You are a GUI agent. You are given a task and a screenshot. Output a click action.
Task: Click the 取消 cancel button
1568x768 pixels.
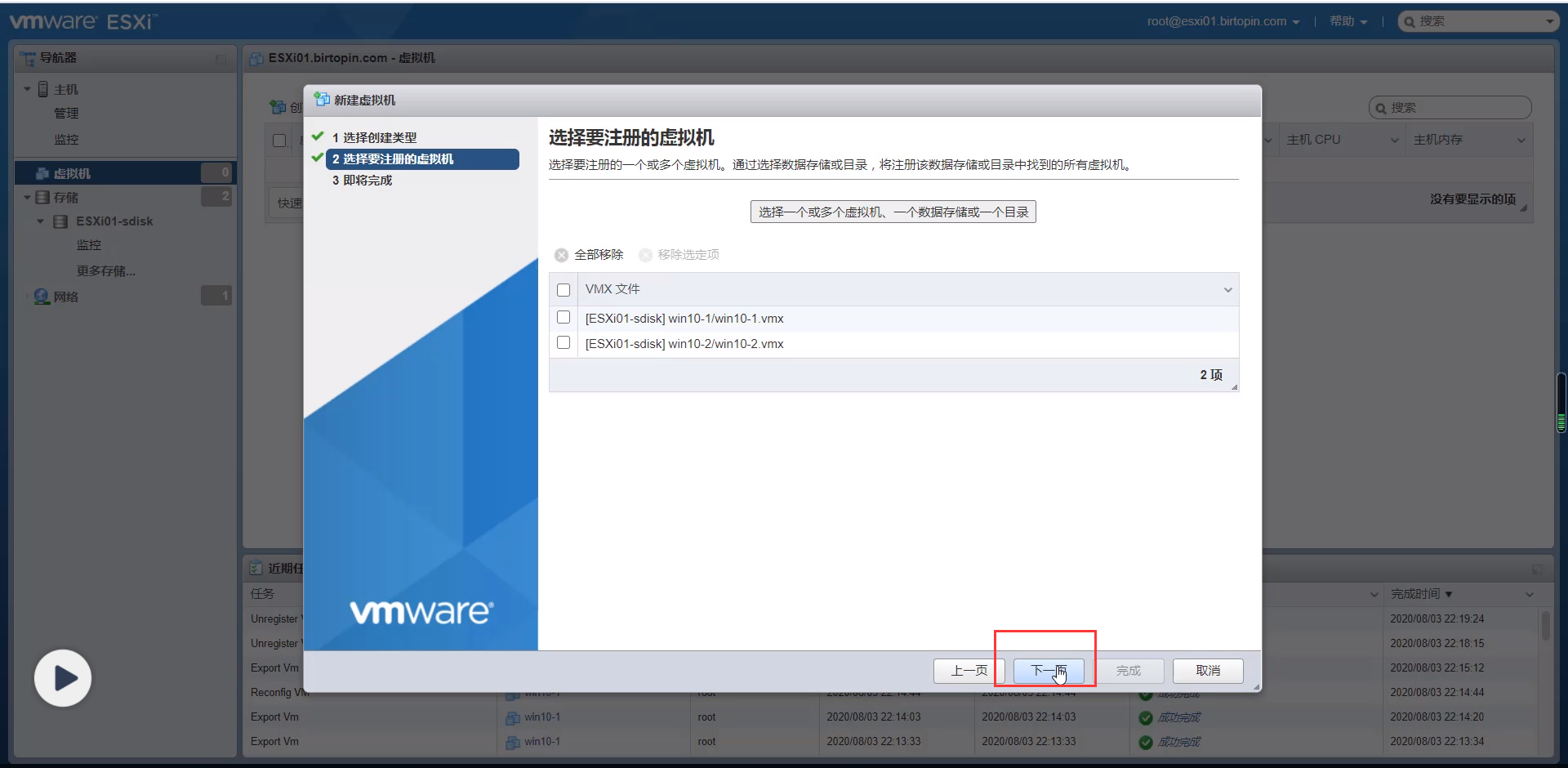click(x=1208, y=671)
